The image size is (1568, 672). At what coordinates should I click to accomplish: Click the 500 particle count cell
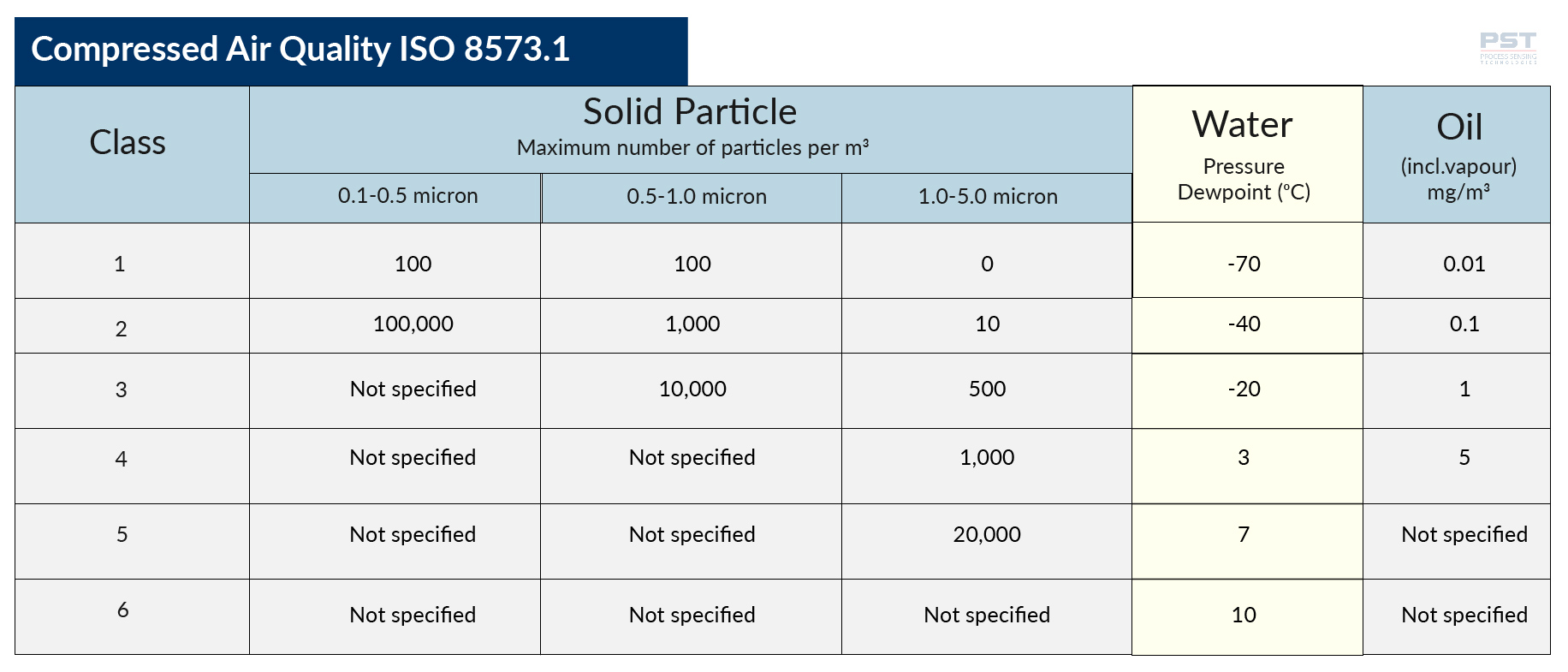[x=987, y=390]
